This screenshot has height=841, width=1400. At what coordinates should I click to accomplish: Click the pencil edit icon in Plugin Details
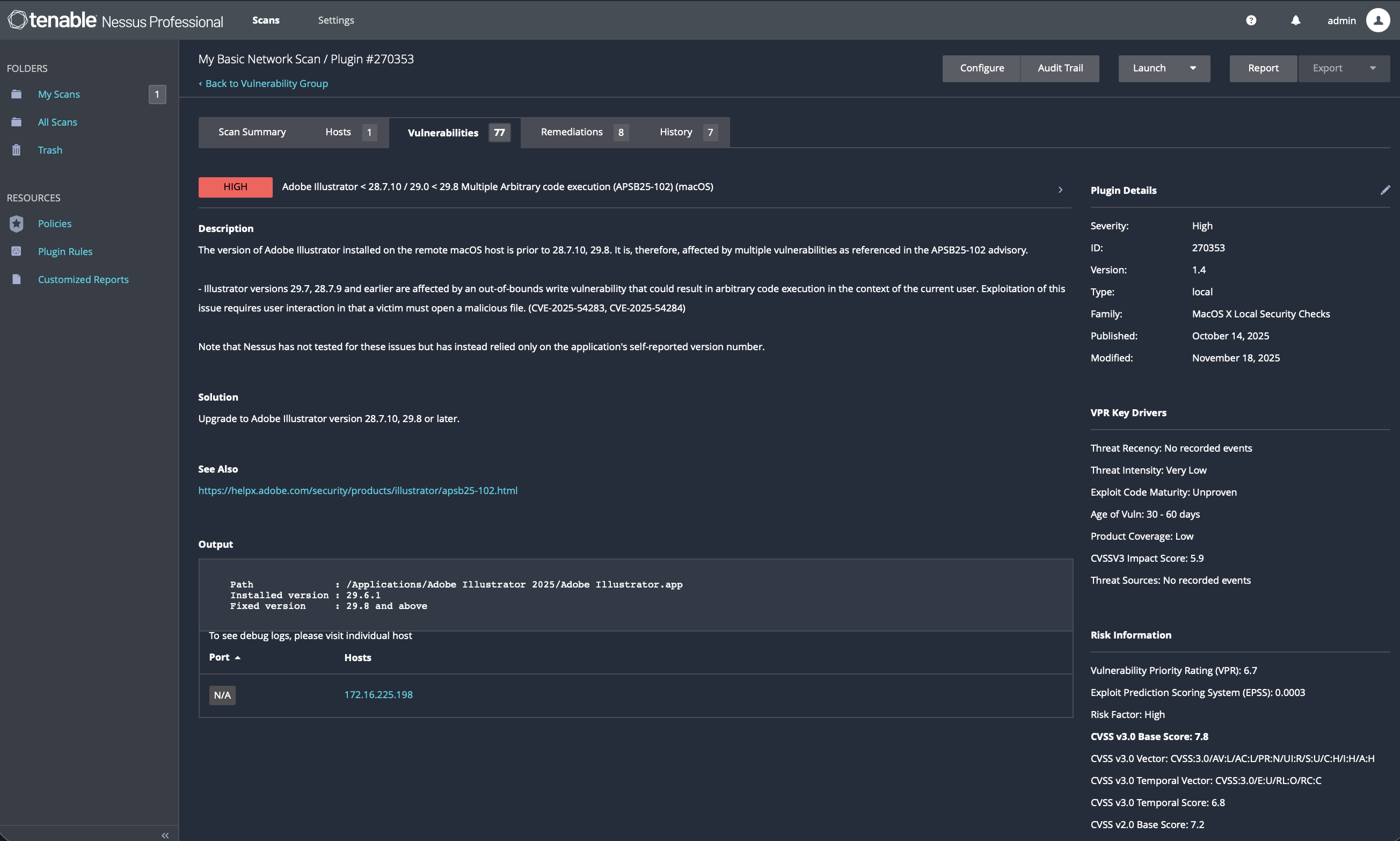pyautogui.click(x=1385, y=191)
